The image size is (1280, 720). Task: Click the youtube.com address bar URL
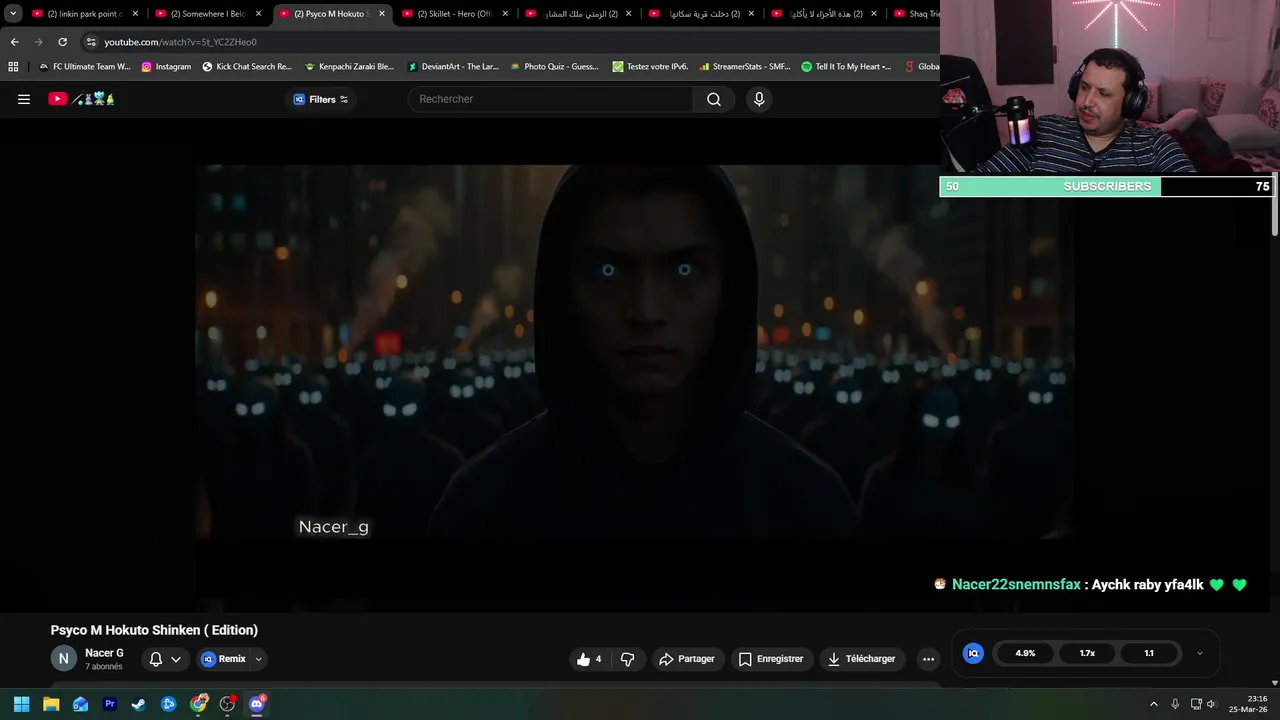(x=180, y=42)
